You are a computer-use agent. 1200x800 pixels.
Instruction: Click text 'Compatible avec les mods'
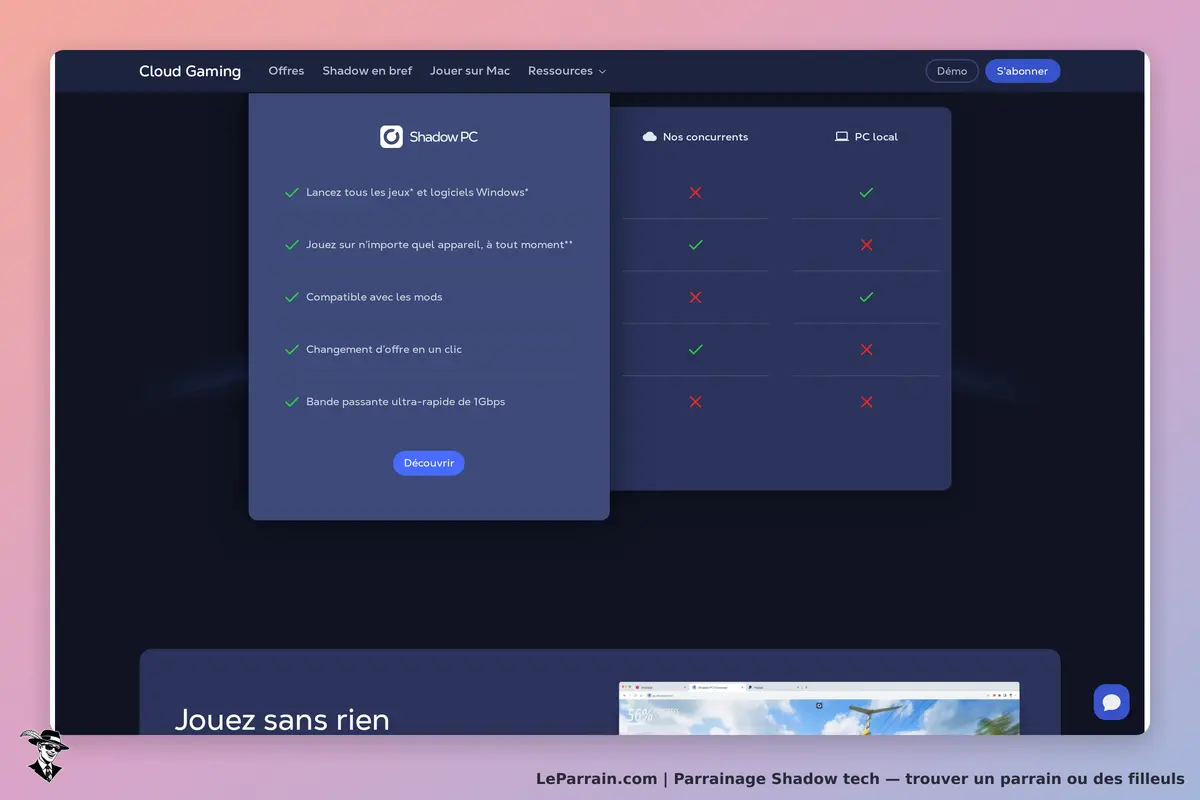coord(374,297)
